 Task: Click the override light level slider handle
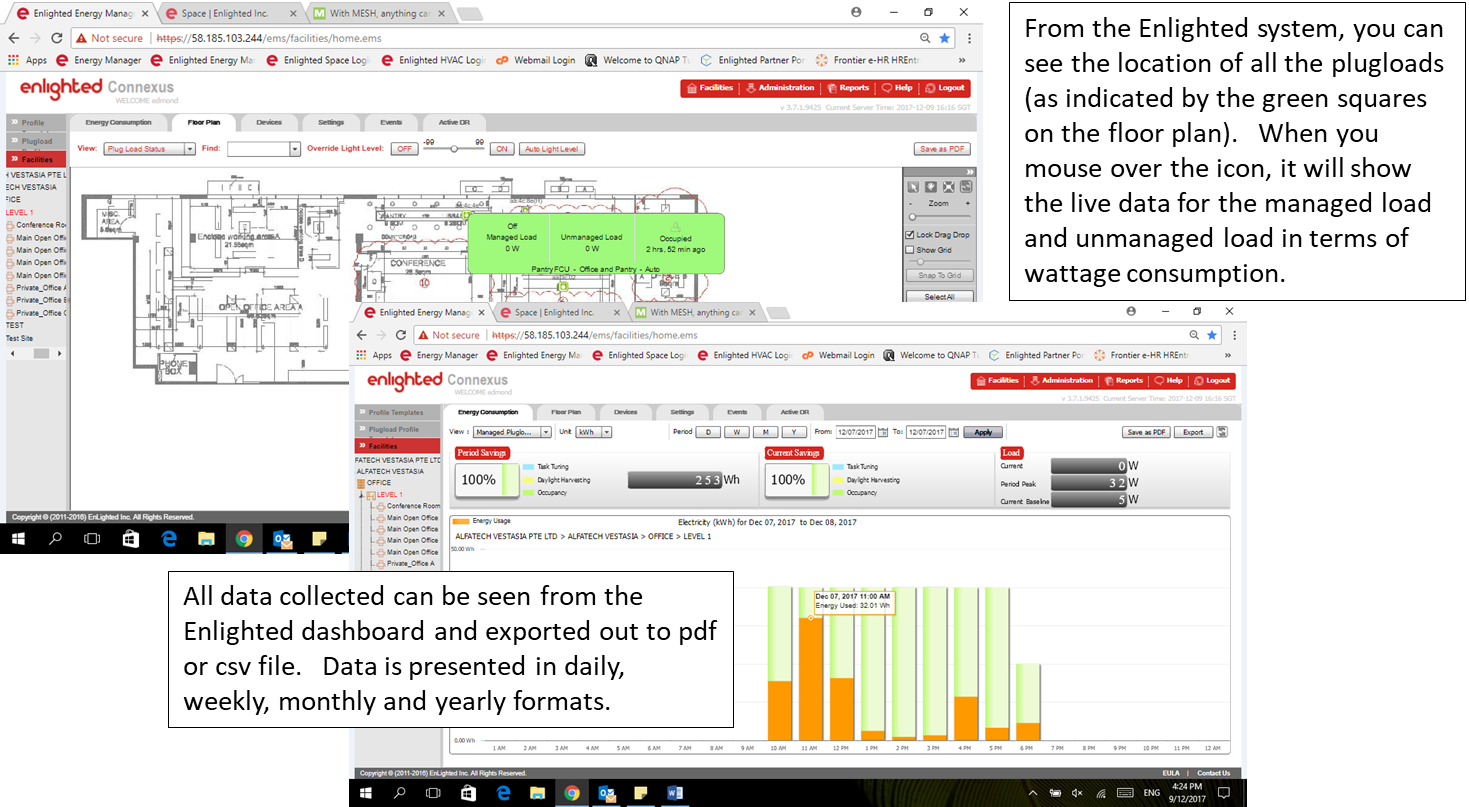pyautogui.click(x=454, y=148)
